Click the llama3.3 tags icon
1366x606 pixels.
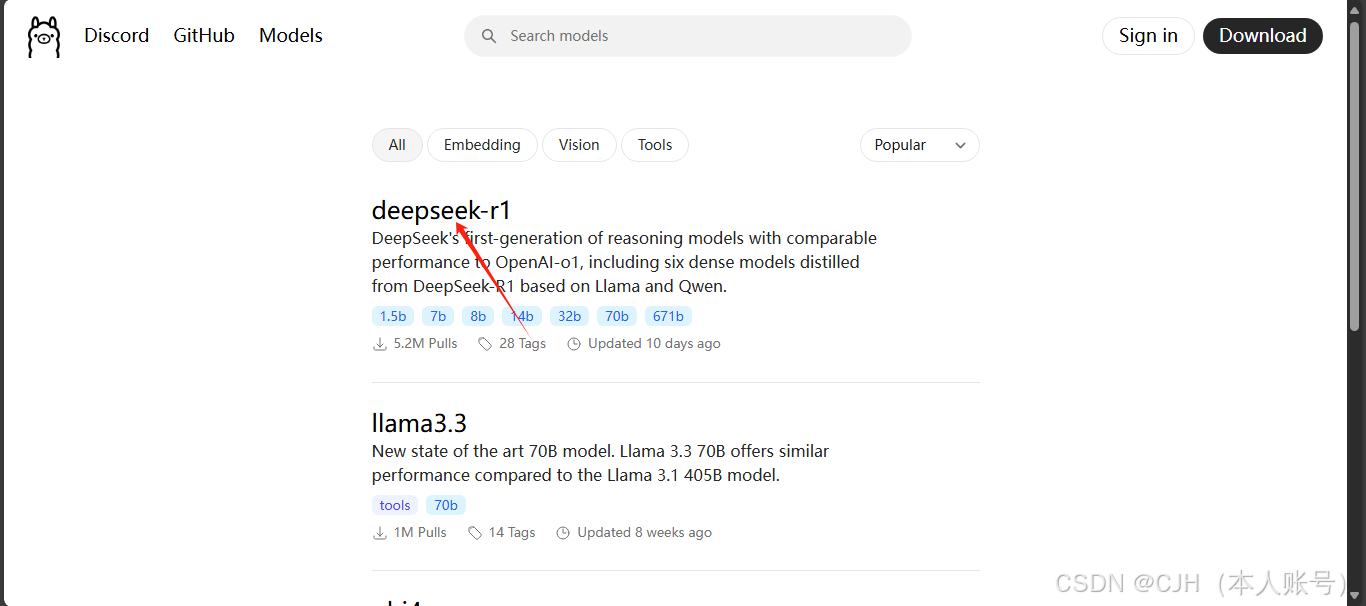point(475,533)
